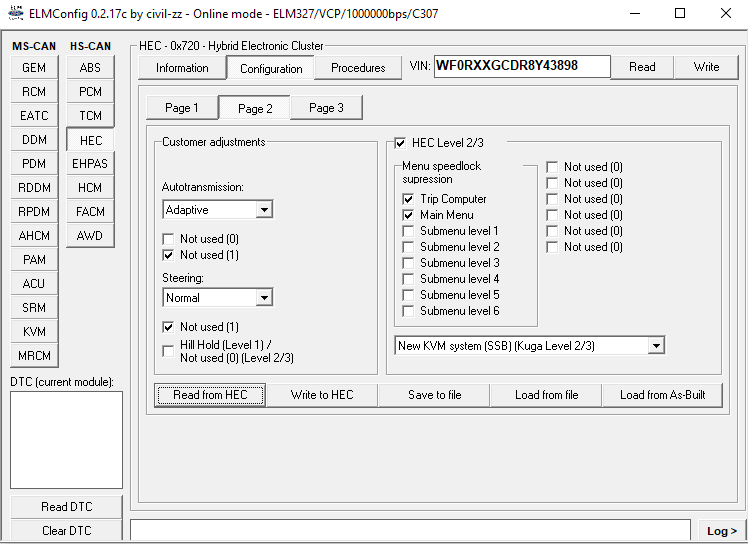Select the KVM module button
Viewport: 748px width, 544px height.
(x=34, y=332)
